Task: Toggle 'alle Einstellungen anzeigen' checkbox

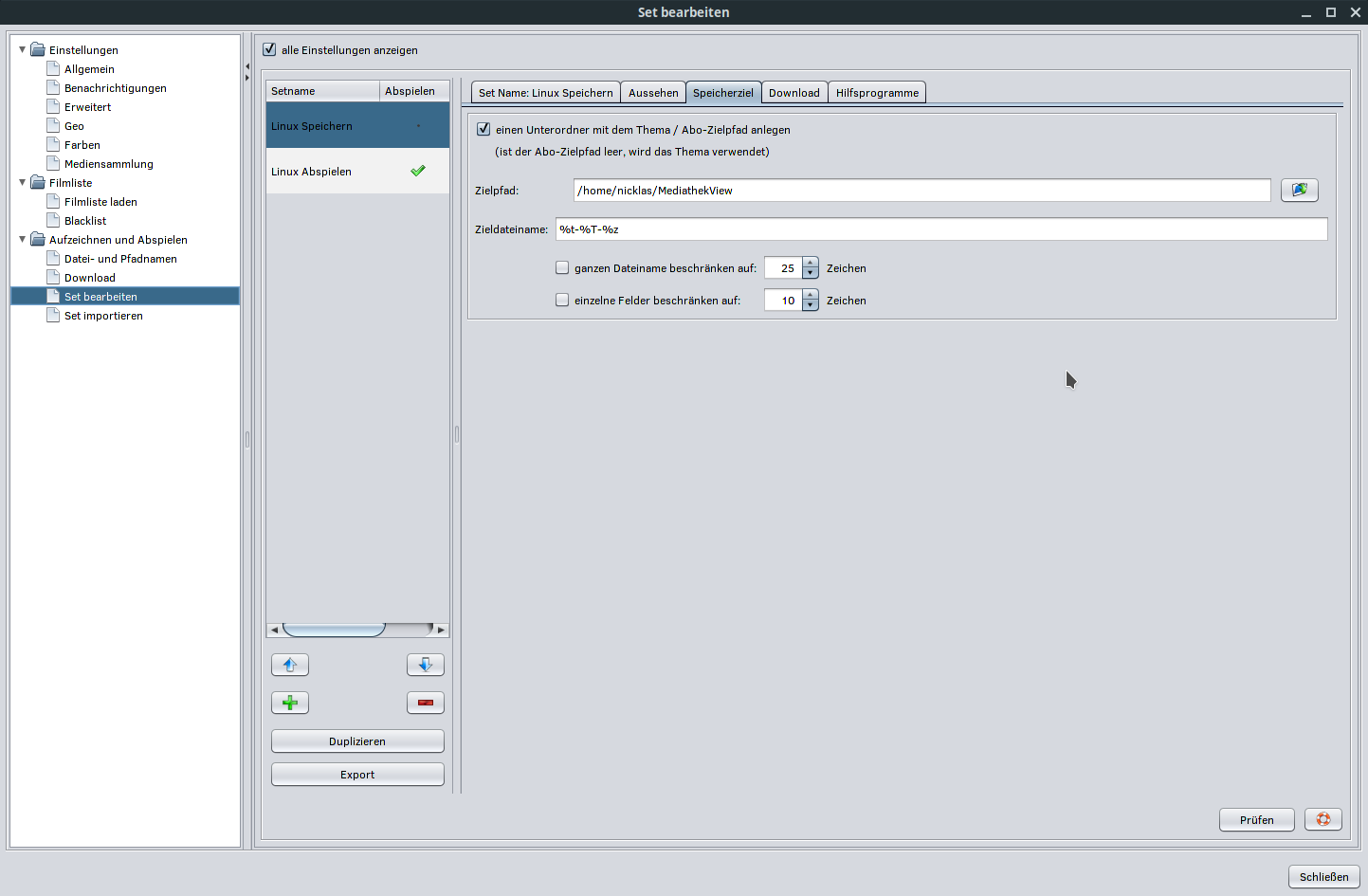Action: (x=269, y=49)
